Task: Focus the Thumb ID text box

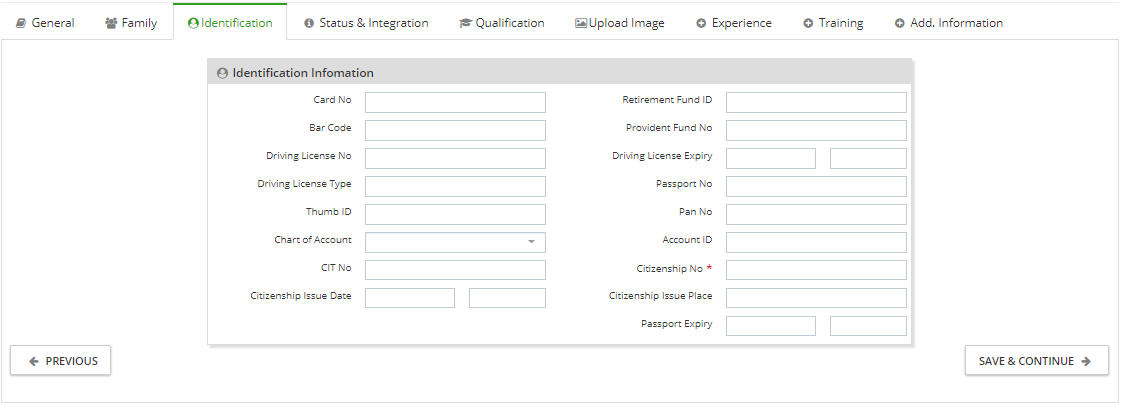Action: (x=455, y=214)
